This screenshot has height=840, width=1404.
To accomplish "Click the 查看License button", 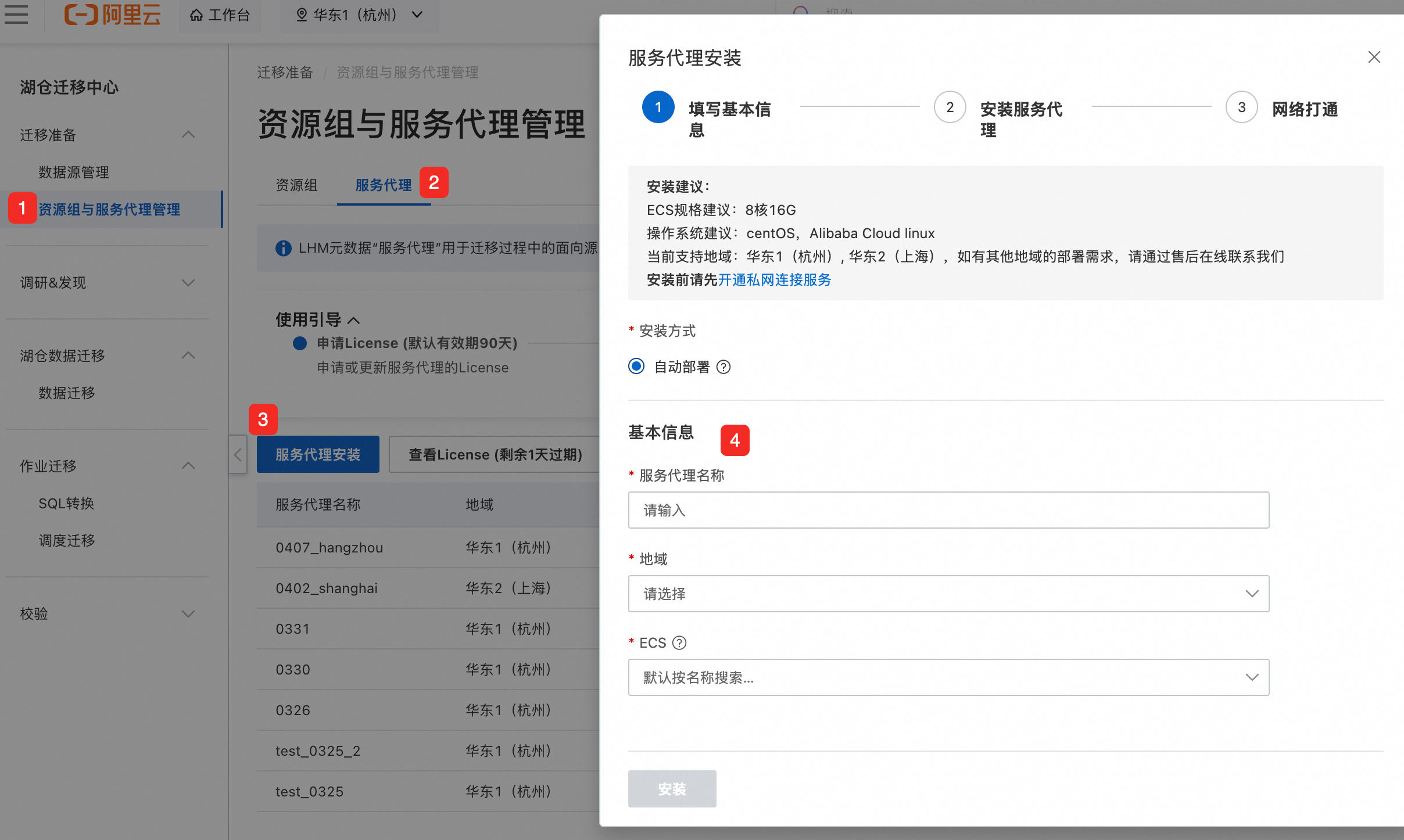I will (495, 454).
